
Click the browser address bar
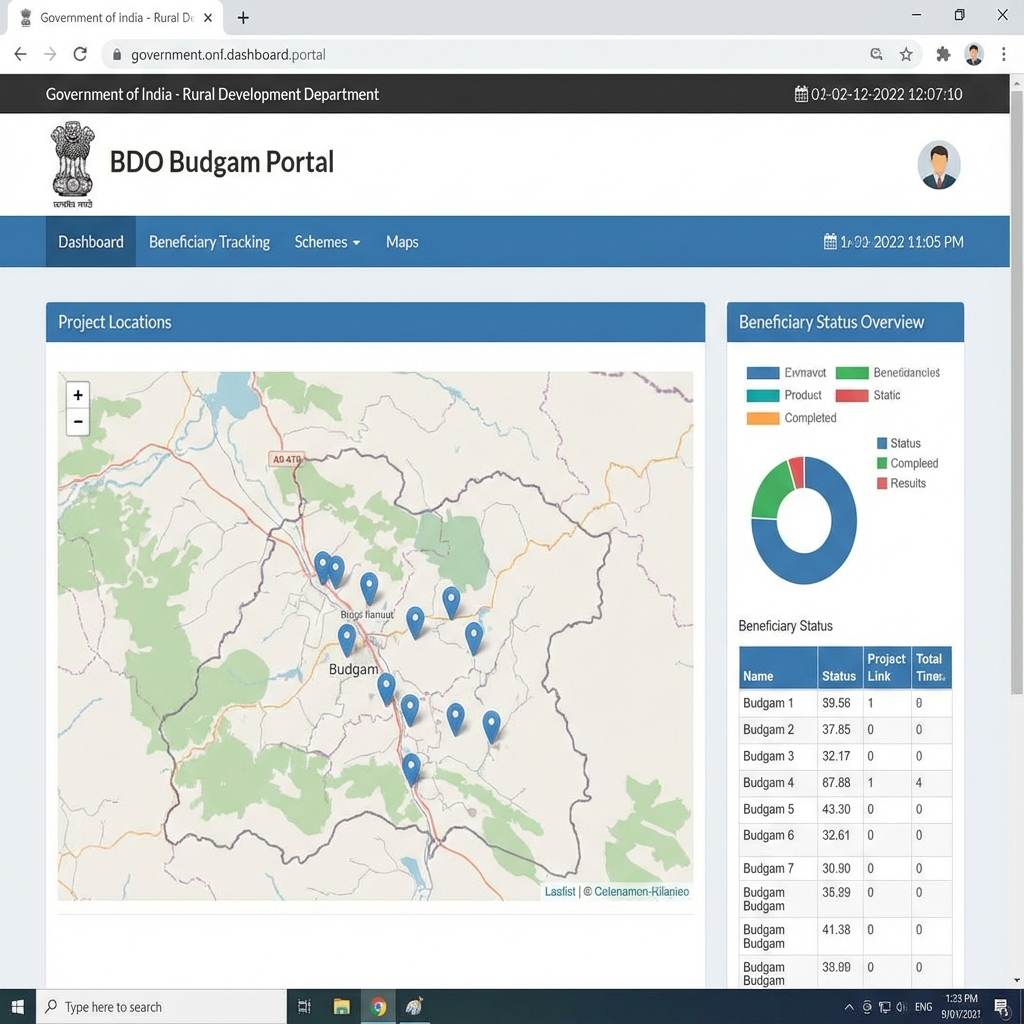[400, 54]
